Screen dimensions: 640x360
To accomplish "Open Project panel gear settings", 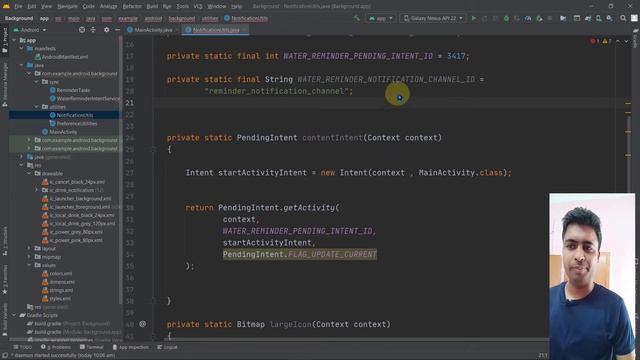I will point(107,30).
